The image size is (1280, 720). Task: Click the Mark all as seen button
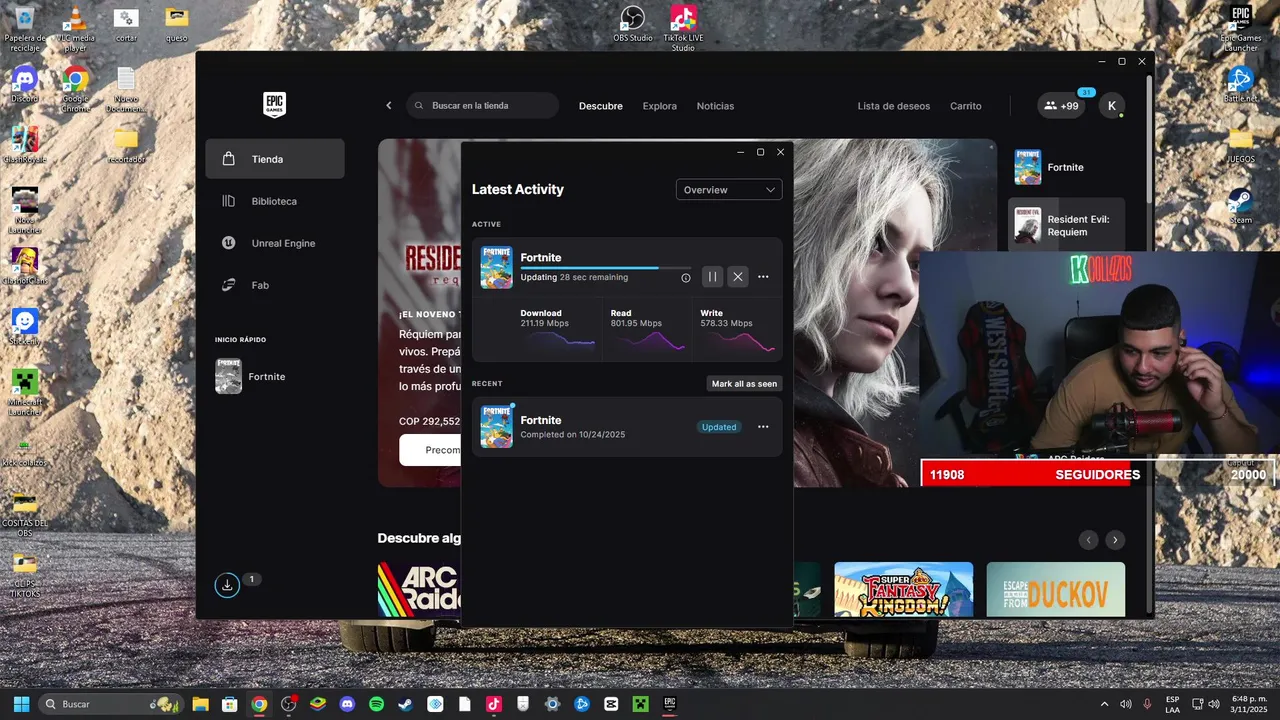pyautogui.click(x=744, y=384)
